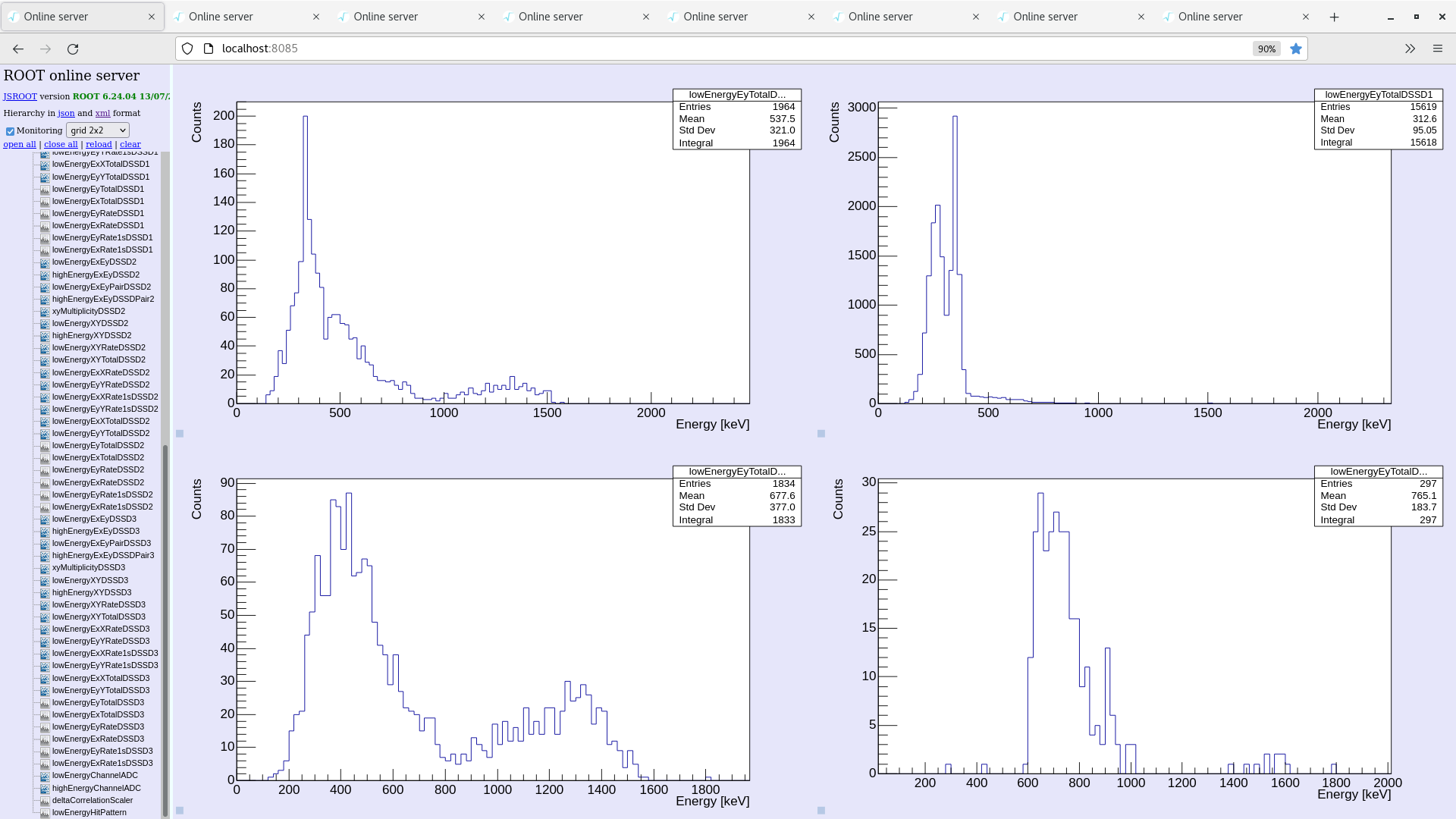
Task: Click the open all link
Action: tap(20, 144)
